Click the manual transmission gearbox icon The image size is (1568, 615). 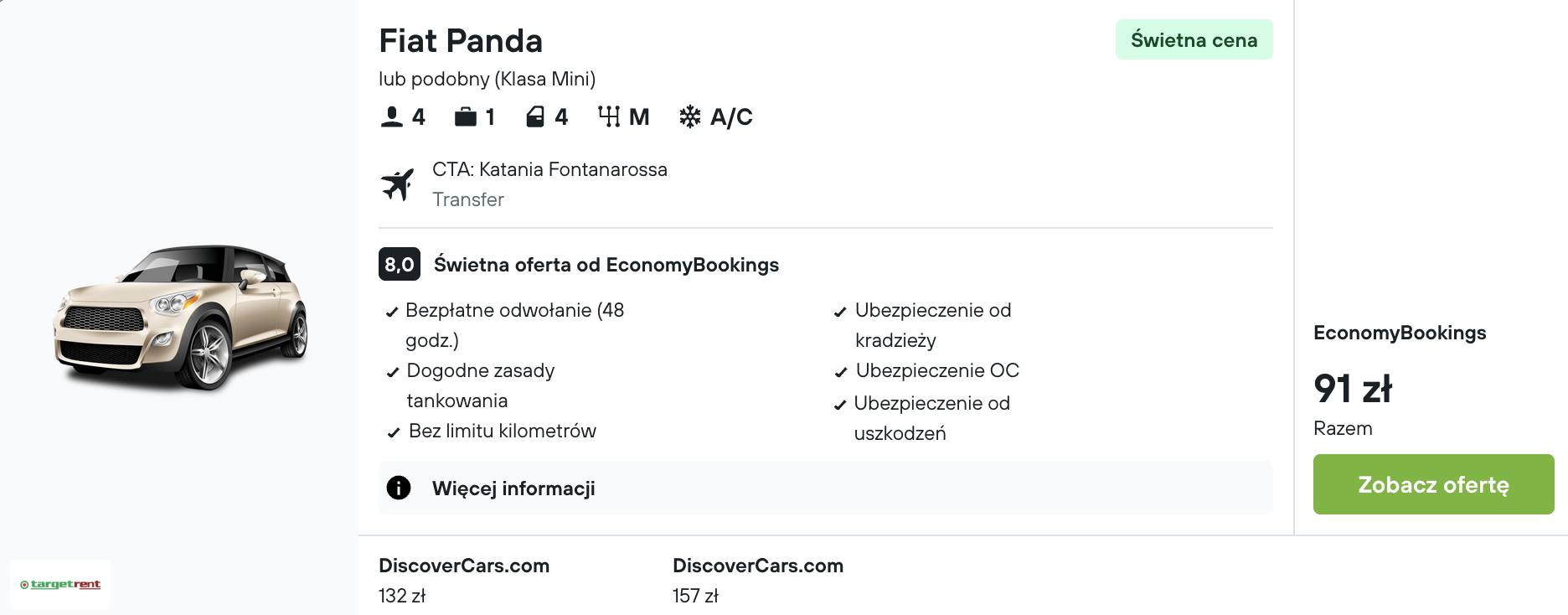609,116
